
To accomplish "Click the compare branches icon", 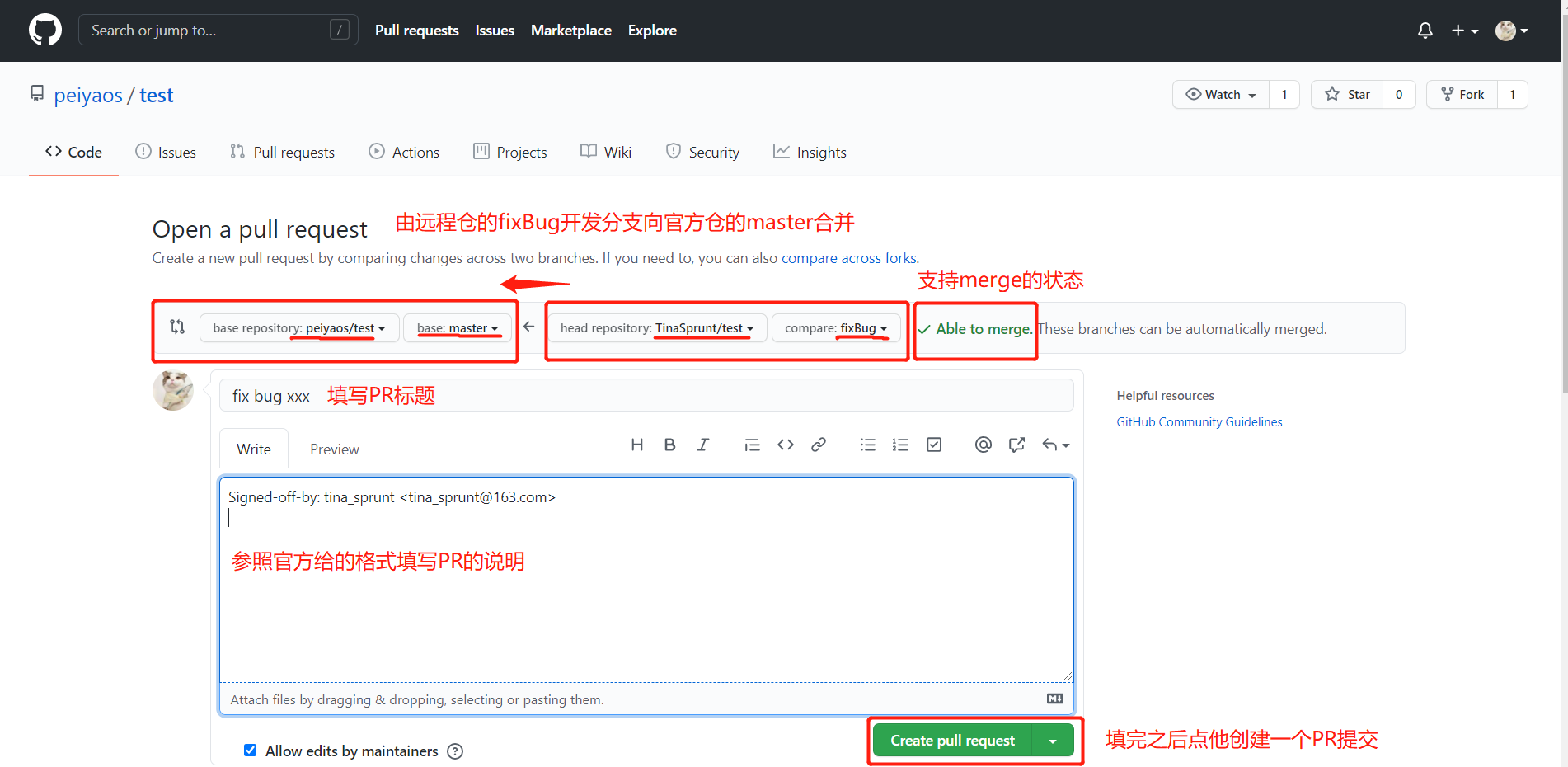I will click(x=177, y=327).
